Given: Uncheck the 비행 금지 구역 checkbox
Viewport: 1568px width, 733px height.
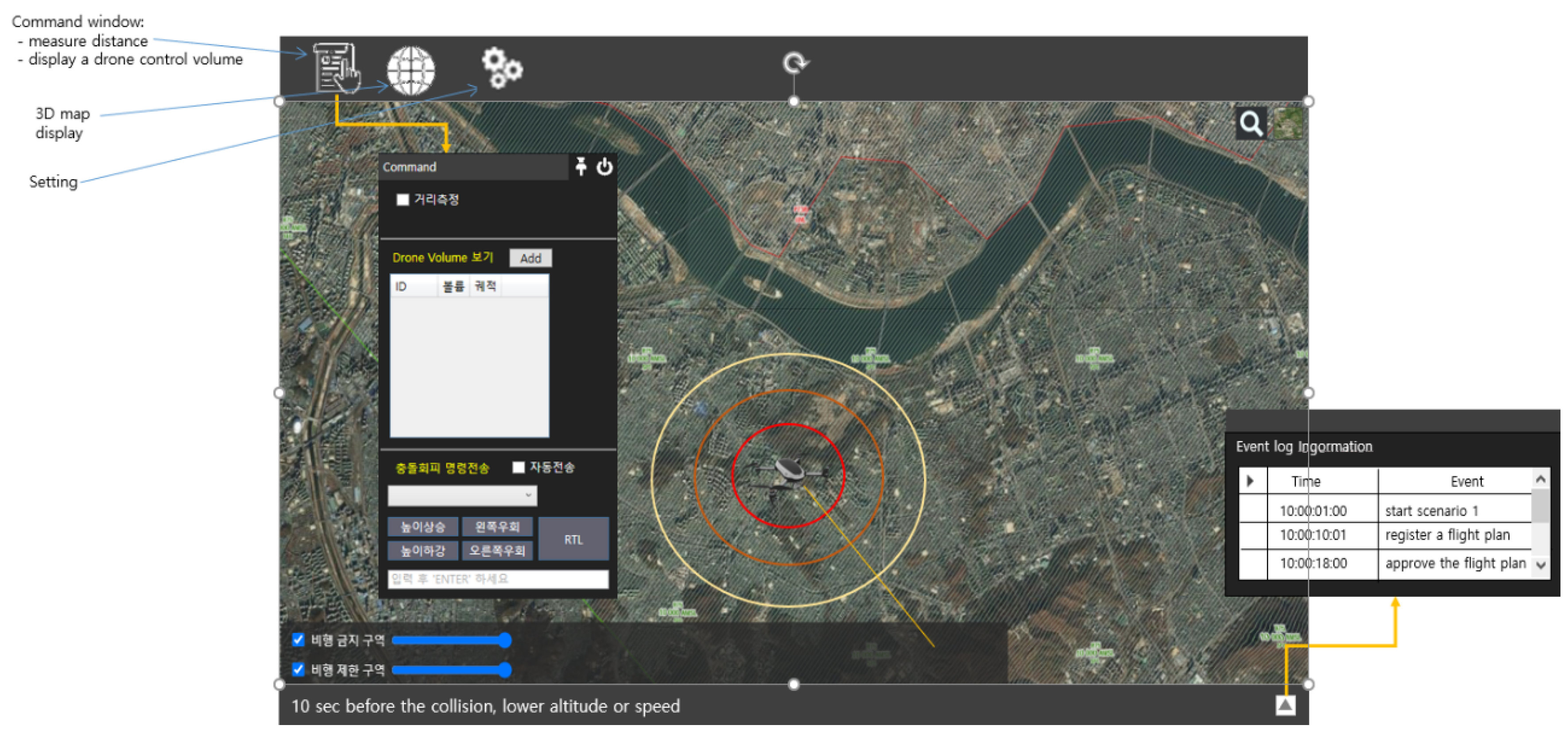Looking at the screenshot, I should point(298,639).
